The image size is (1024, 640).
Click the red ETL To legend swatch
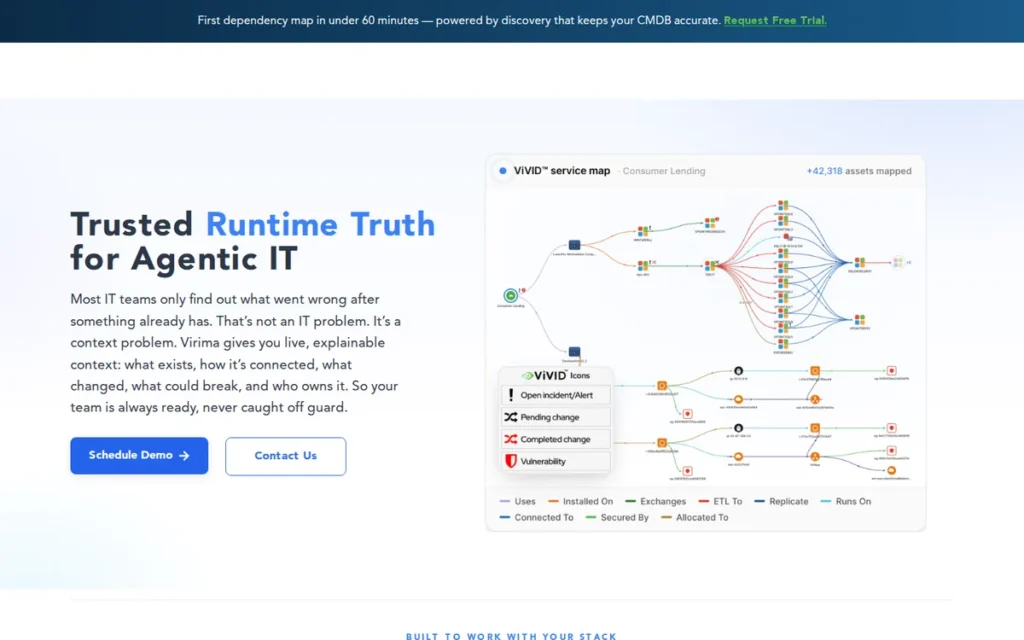click(703, 502)
